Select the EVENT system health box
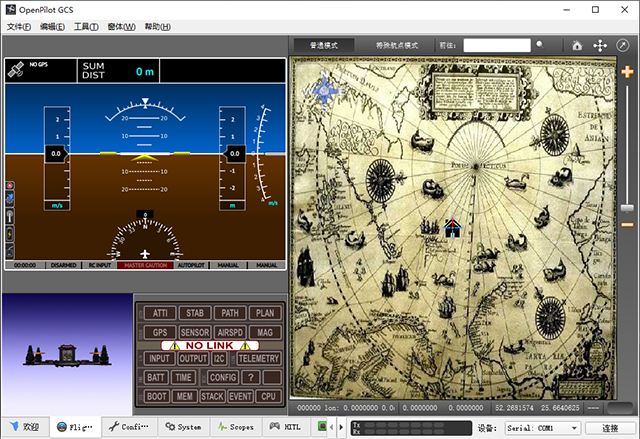The height and width of the screenshot is (439, 640). 240,396
